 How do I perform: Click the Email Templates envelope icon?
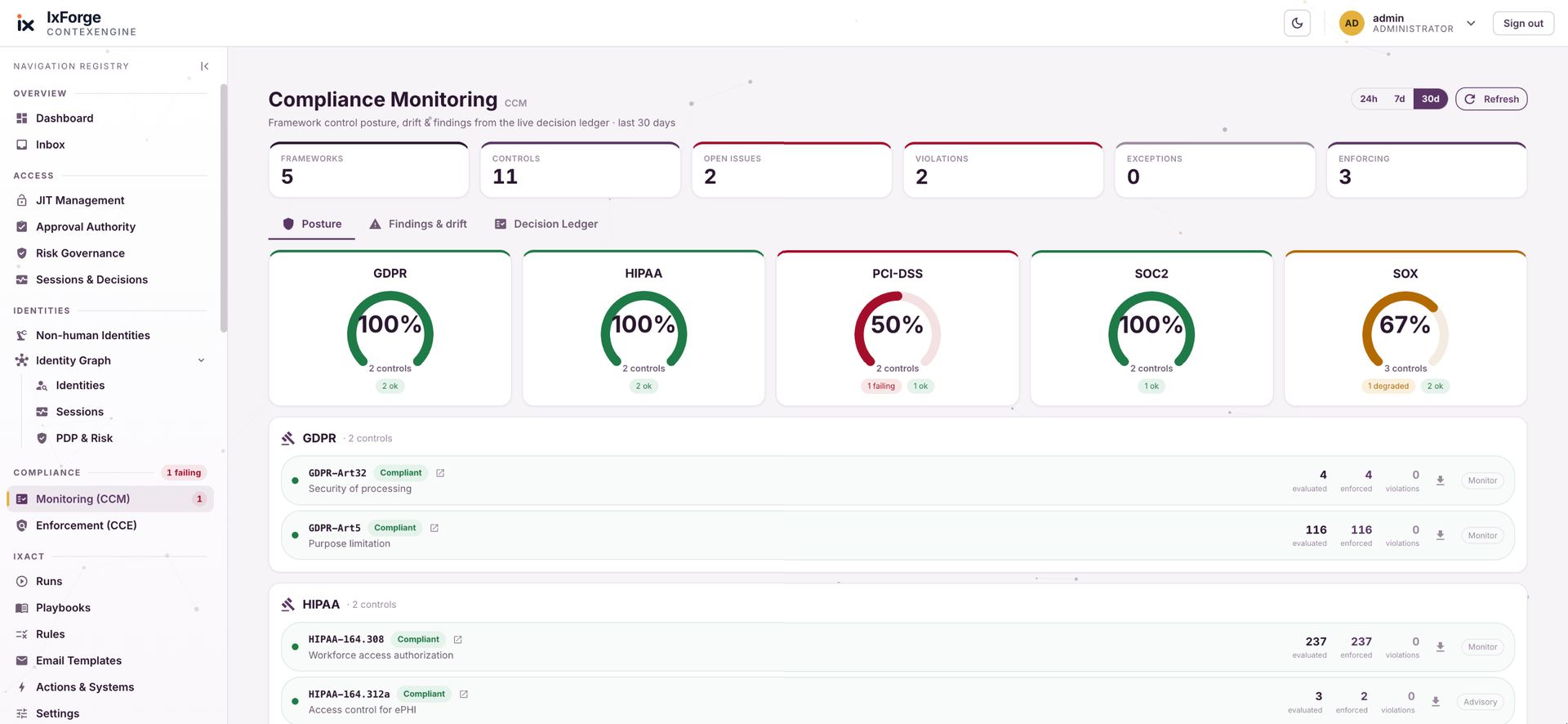[x=22, y=660]
